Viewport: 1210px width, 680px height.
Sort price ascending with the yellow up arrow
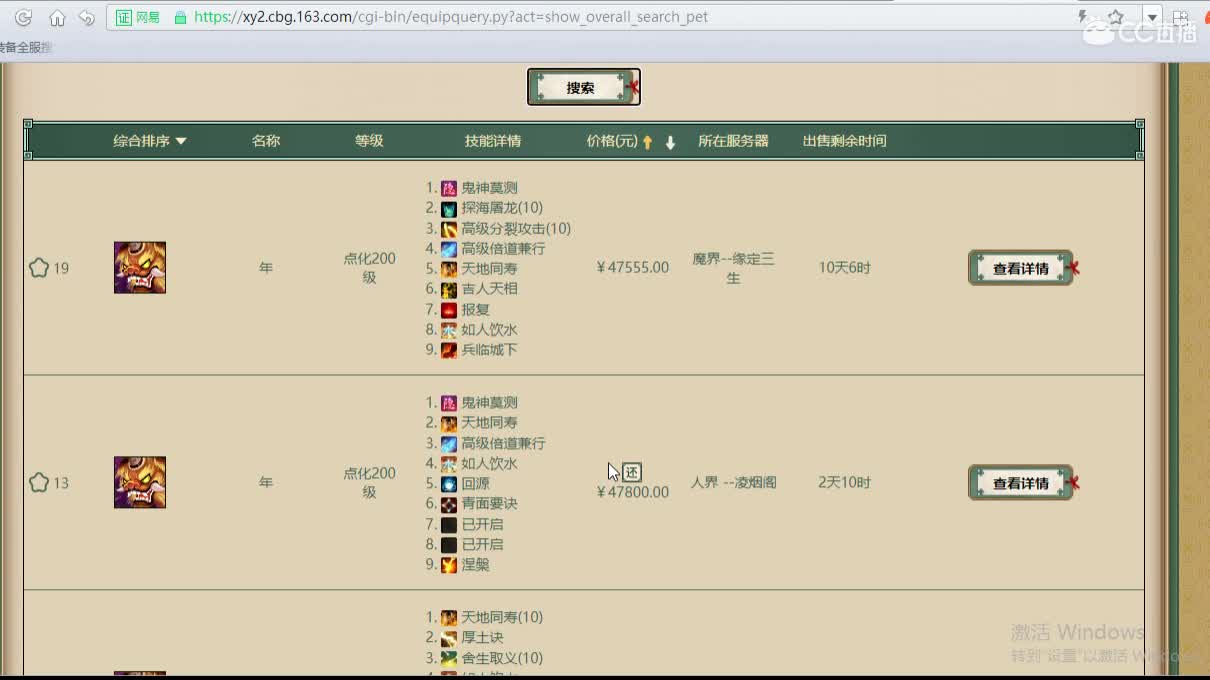[647, 142]
